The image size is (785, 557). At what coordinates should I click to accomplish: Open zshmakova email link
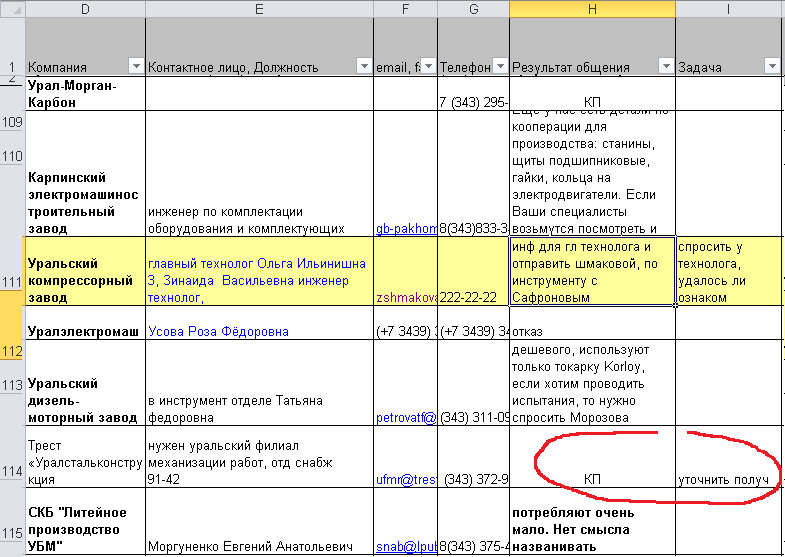(406, 297)
